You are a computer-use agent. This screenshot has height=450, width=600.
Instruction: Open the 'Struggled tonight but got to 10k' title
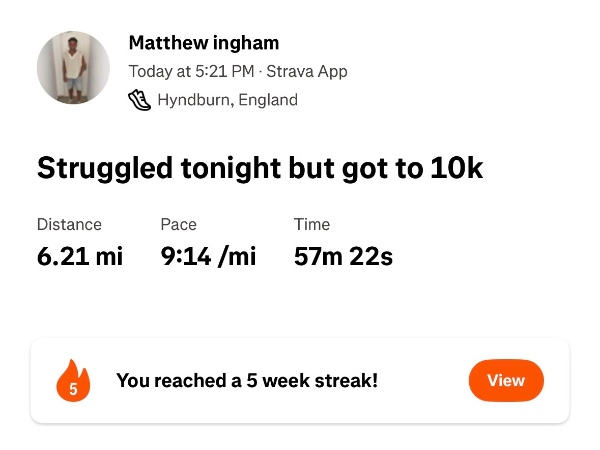[x=260, y=168]
